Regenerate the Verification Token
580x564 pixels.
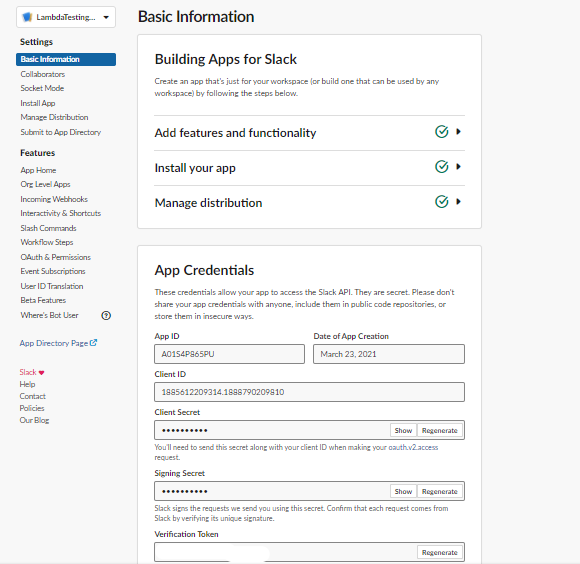click(440, 552)
